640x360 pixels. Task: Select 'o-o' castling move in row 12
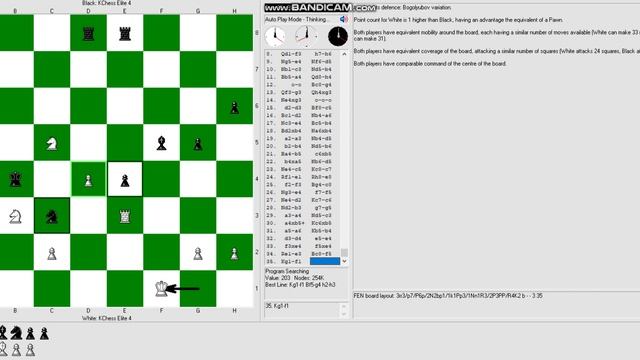296,85
